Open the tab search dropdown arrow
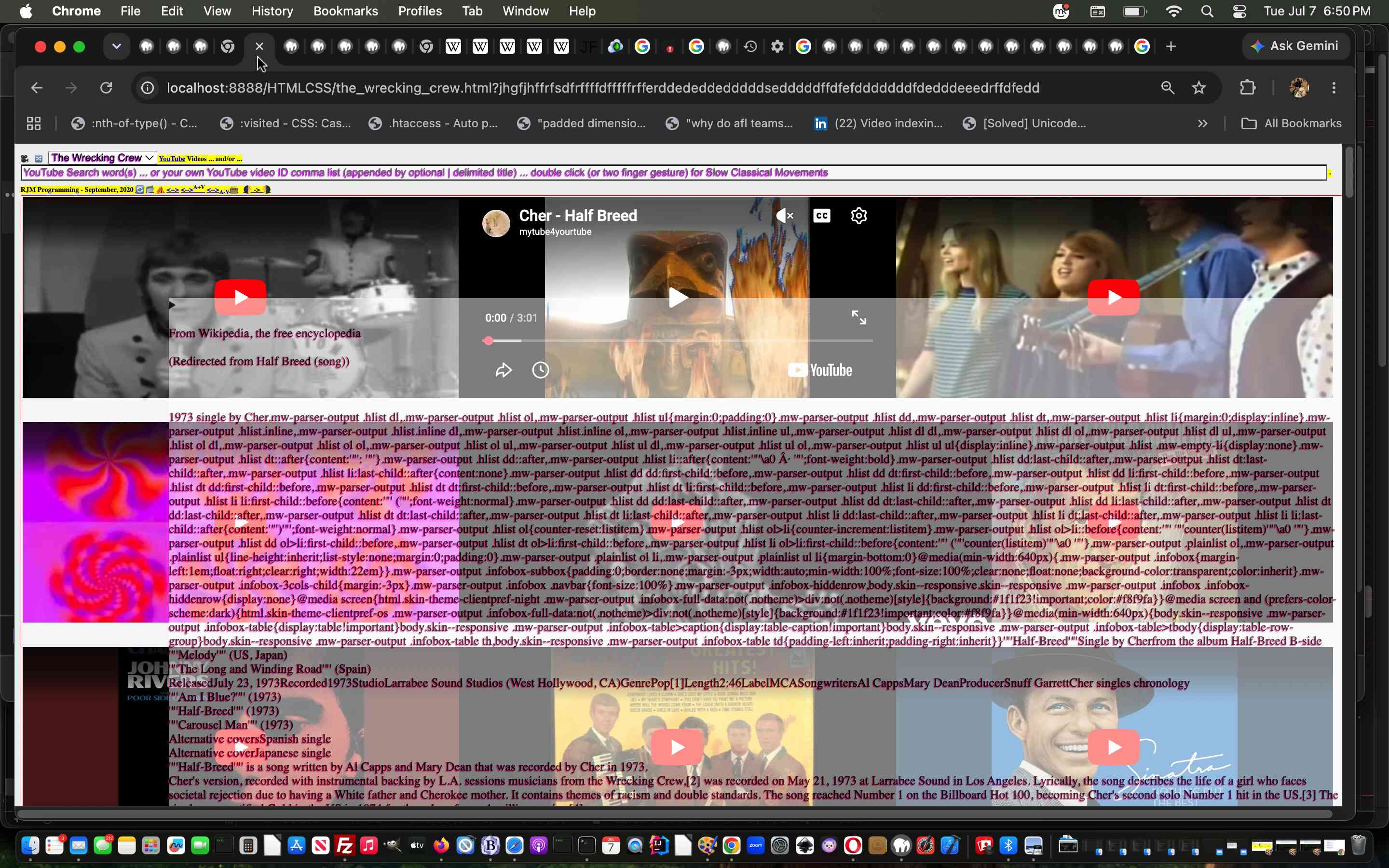Image resolution: width=1389 pixels, height=868 pixels. (x=117, y=46)
